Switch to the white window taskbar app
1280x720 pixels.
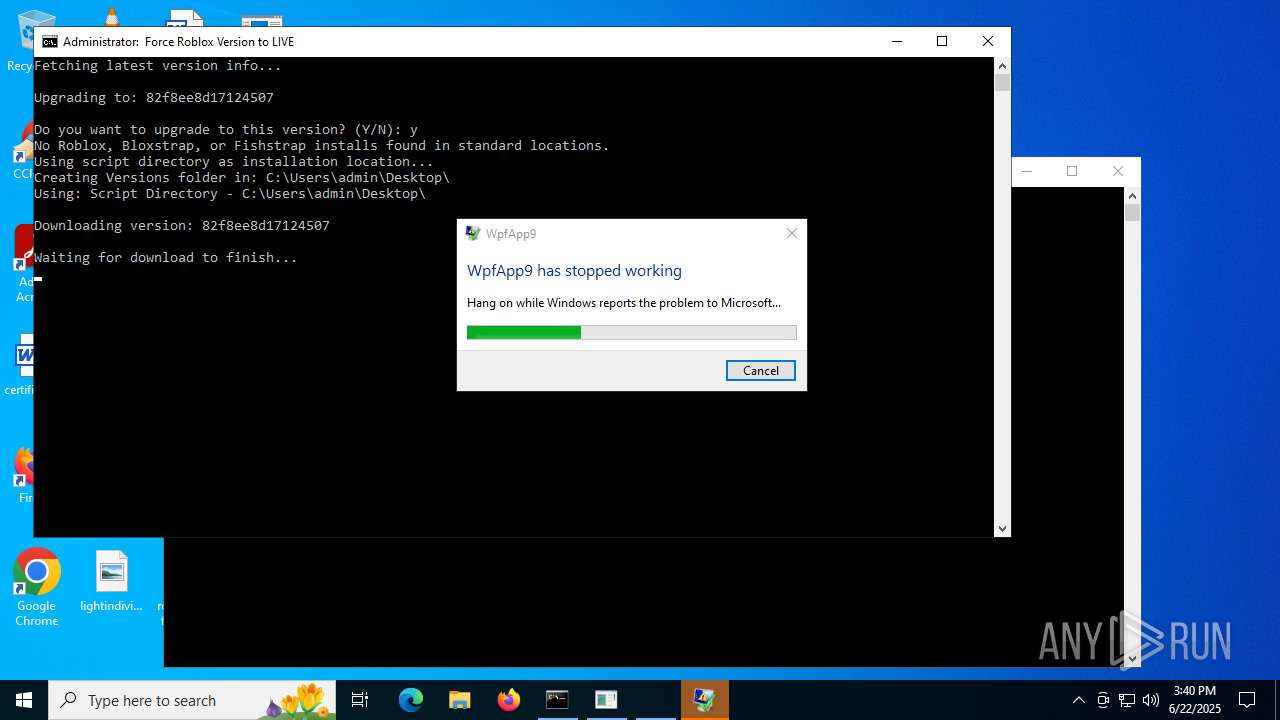(606, 700)
